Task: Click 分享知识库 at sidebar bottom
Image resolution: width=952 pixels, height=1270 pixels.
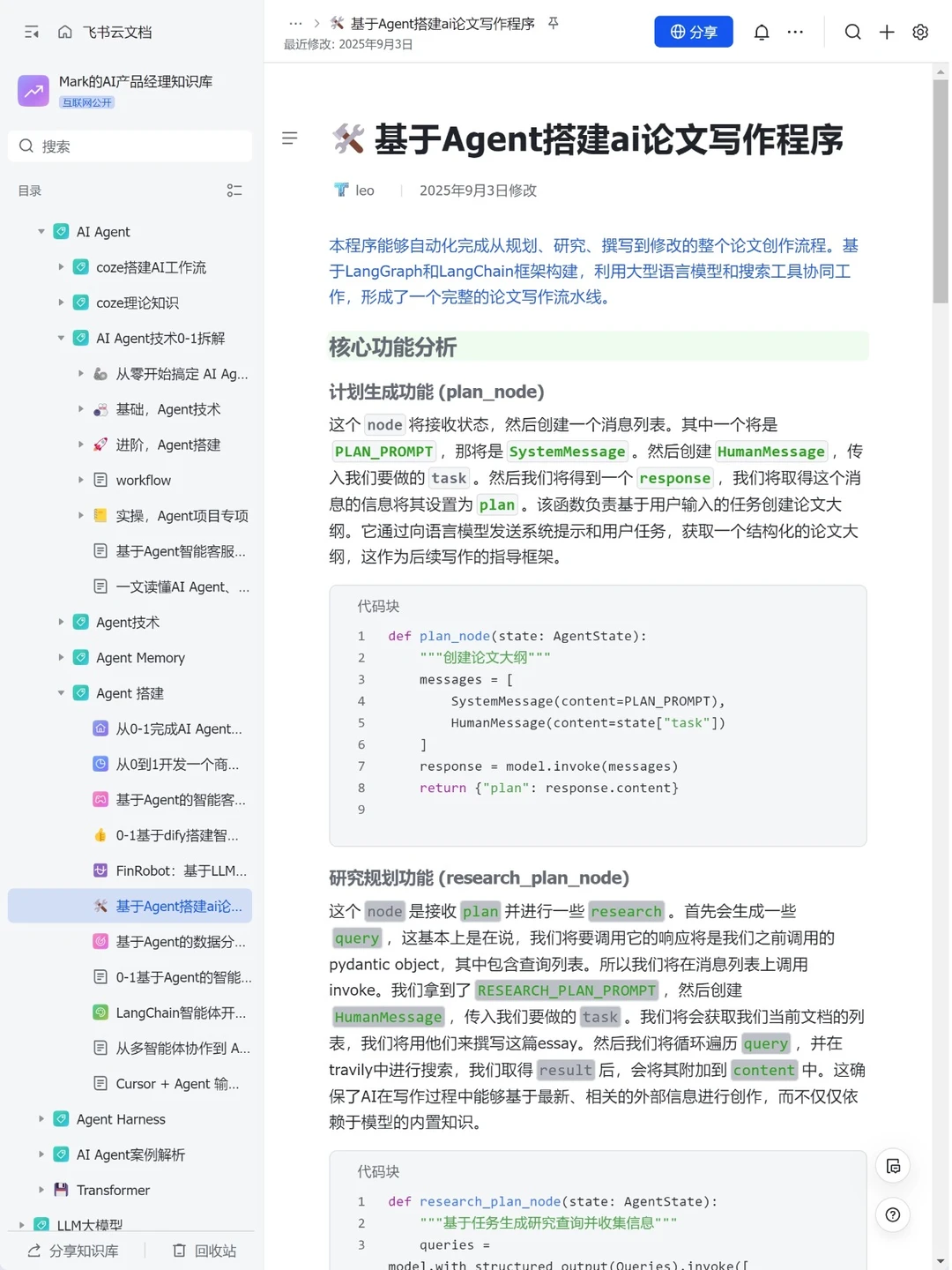Action: (73, 1251)
